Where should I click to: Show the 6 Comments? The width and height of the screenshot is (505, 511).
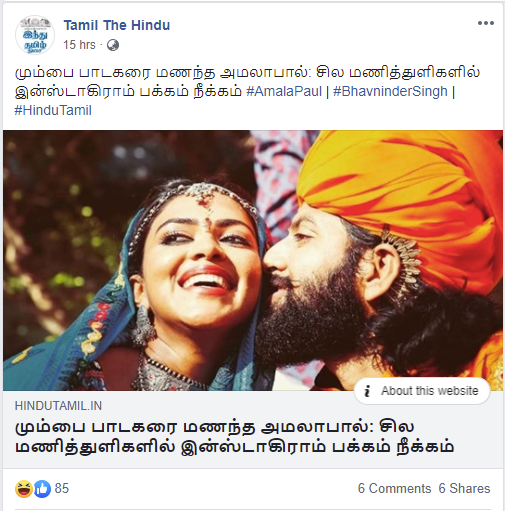click(x=394, y=489)
